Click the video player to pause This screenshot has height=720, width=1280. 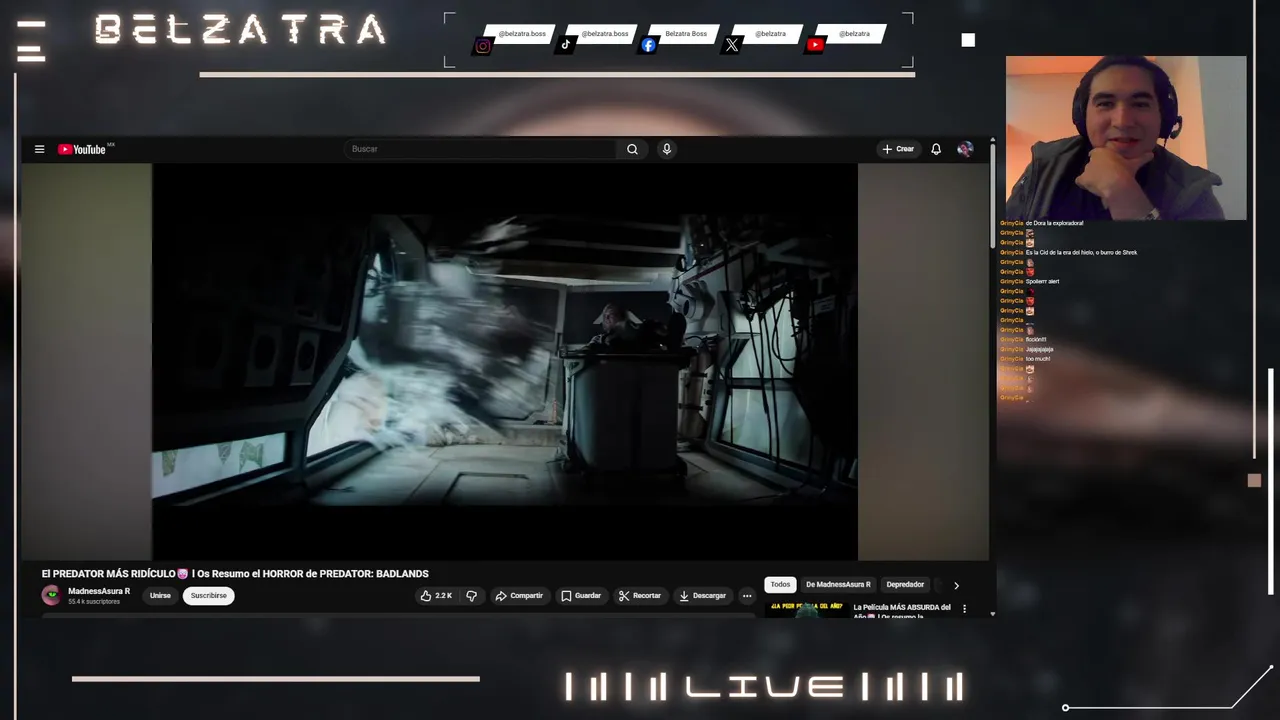[x=504, y=362]
